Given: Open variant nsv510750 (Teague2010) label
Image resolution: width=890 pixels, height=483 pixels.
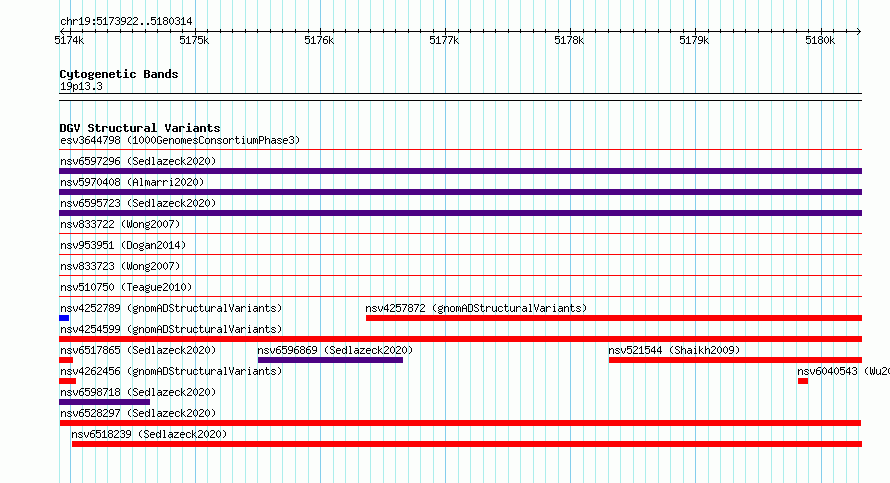Looking at the screenshot, I should tap(126, 287).
